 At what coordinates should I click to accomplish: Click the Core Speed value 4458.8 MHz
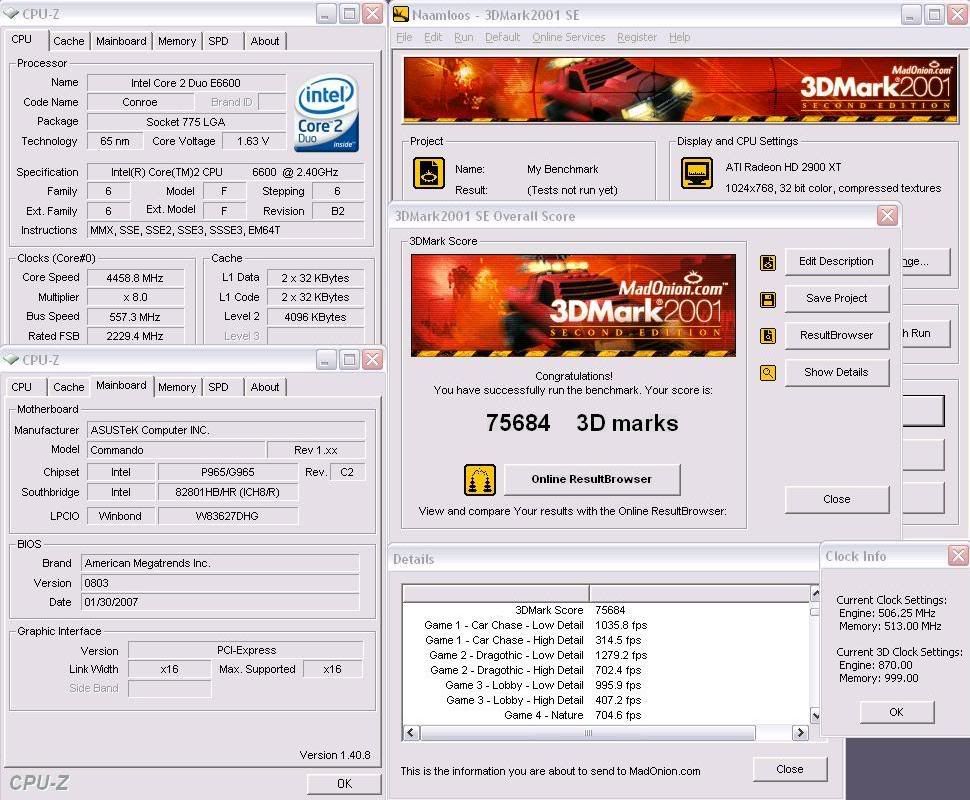(x=135, y=278)
